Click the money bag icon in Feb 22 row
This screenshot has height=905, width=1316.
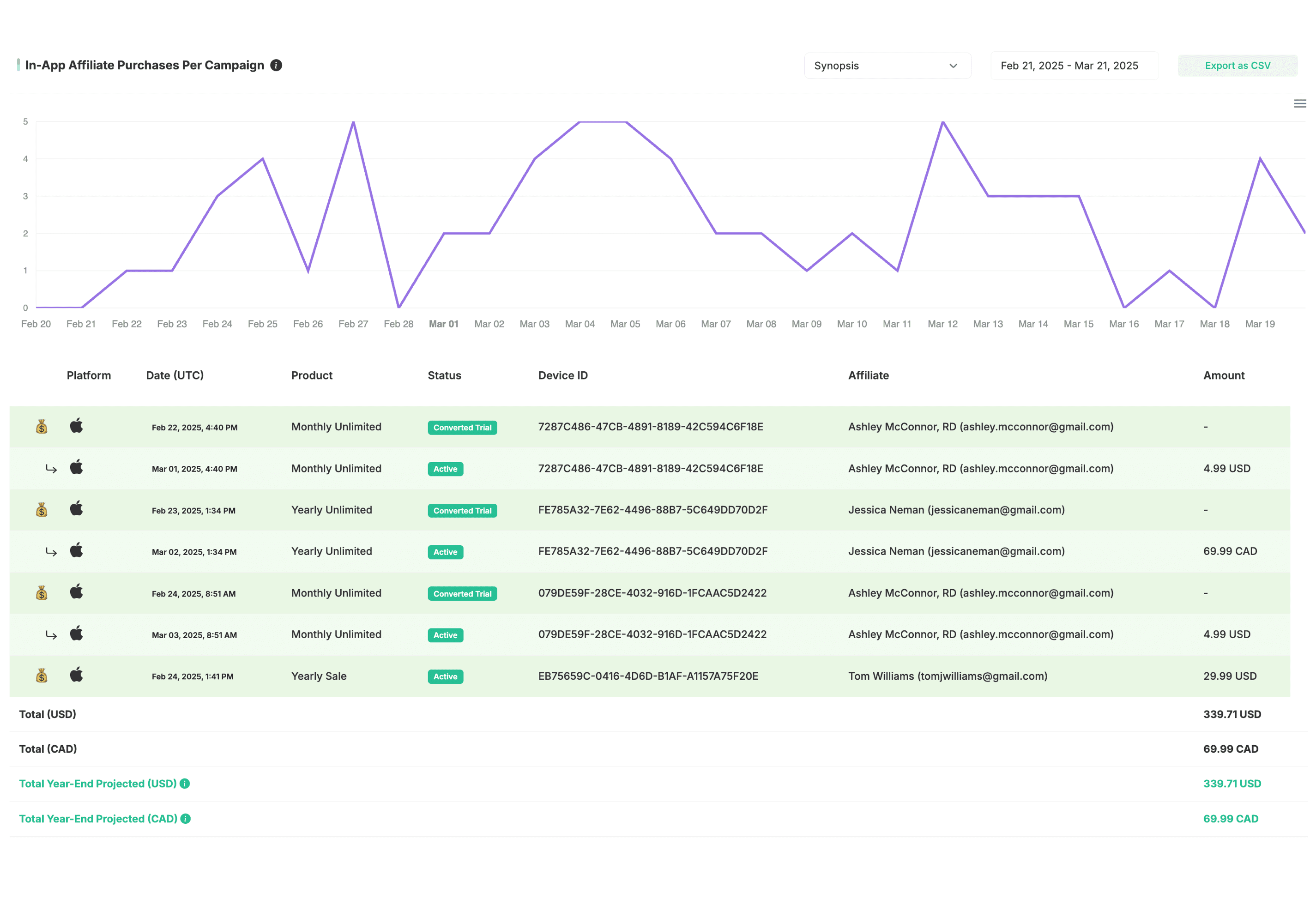tap(42, 427)
